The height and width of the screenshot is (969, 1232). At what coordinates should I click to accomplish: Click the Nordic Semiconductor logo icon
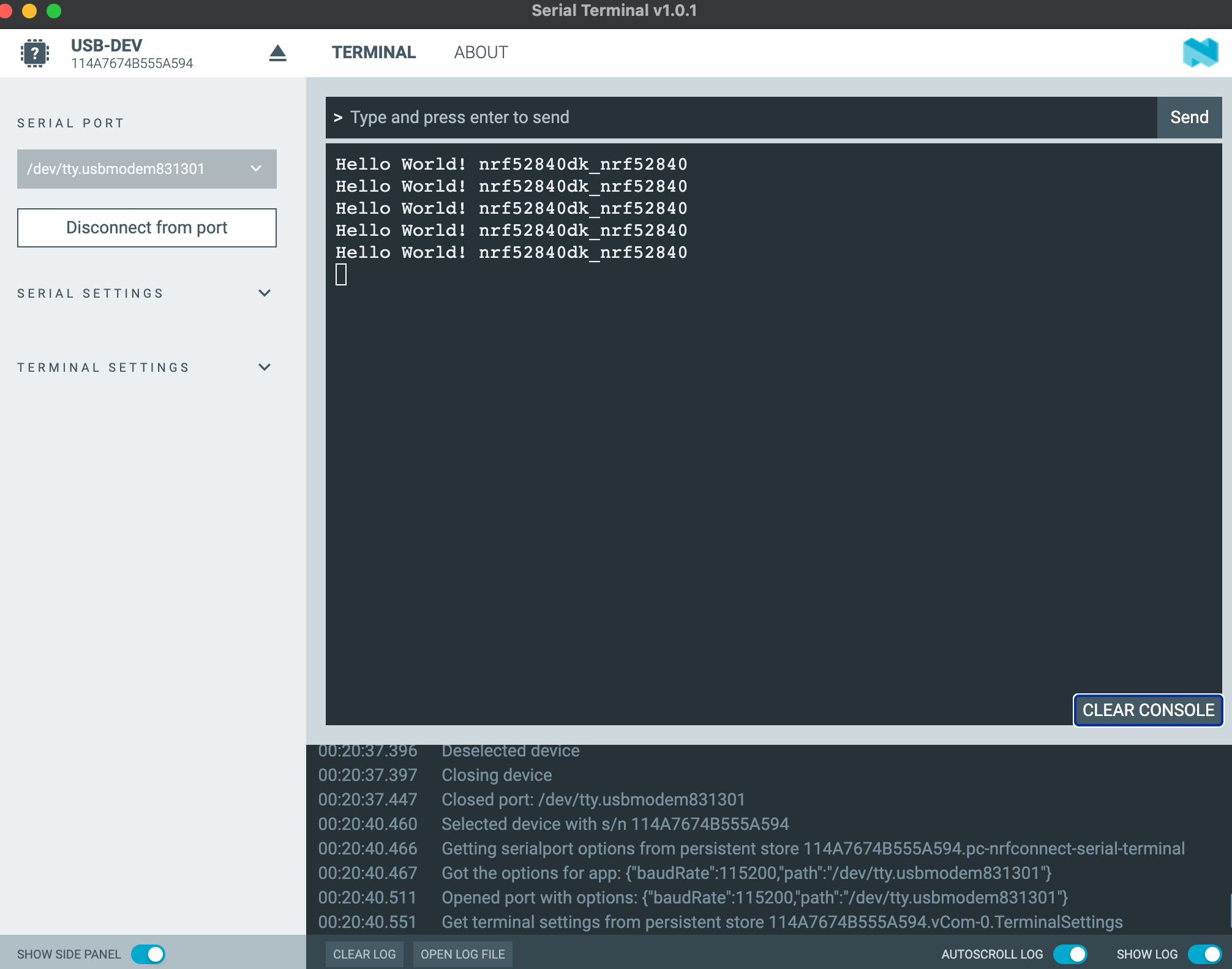pyautogui.click(x=1200, y=53)
